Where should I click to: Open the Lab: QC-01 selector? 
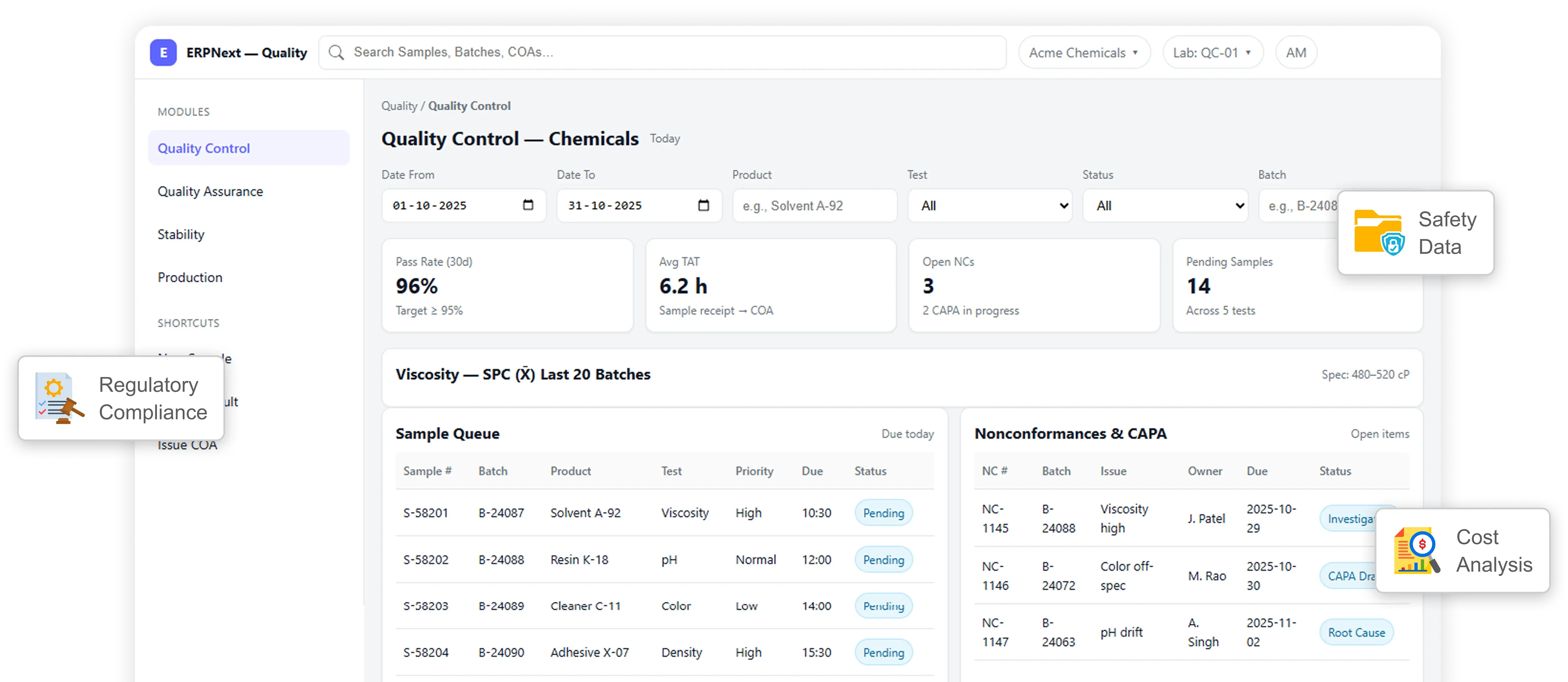(1212, 52)
